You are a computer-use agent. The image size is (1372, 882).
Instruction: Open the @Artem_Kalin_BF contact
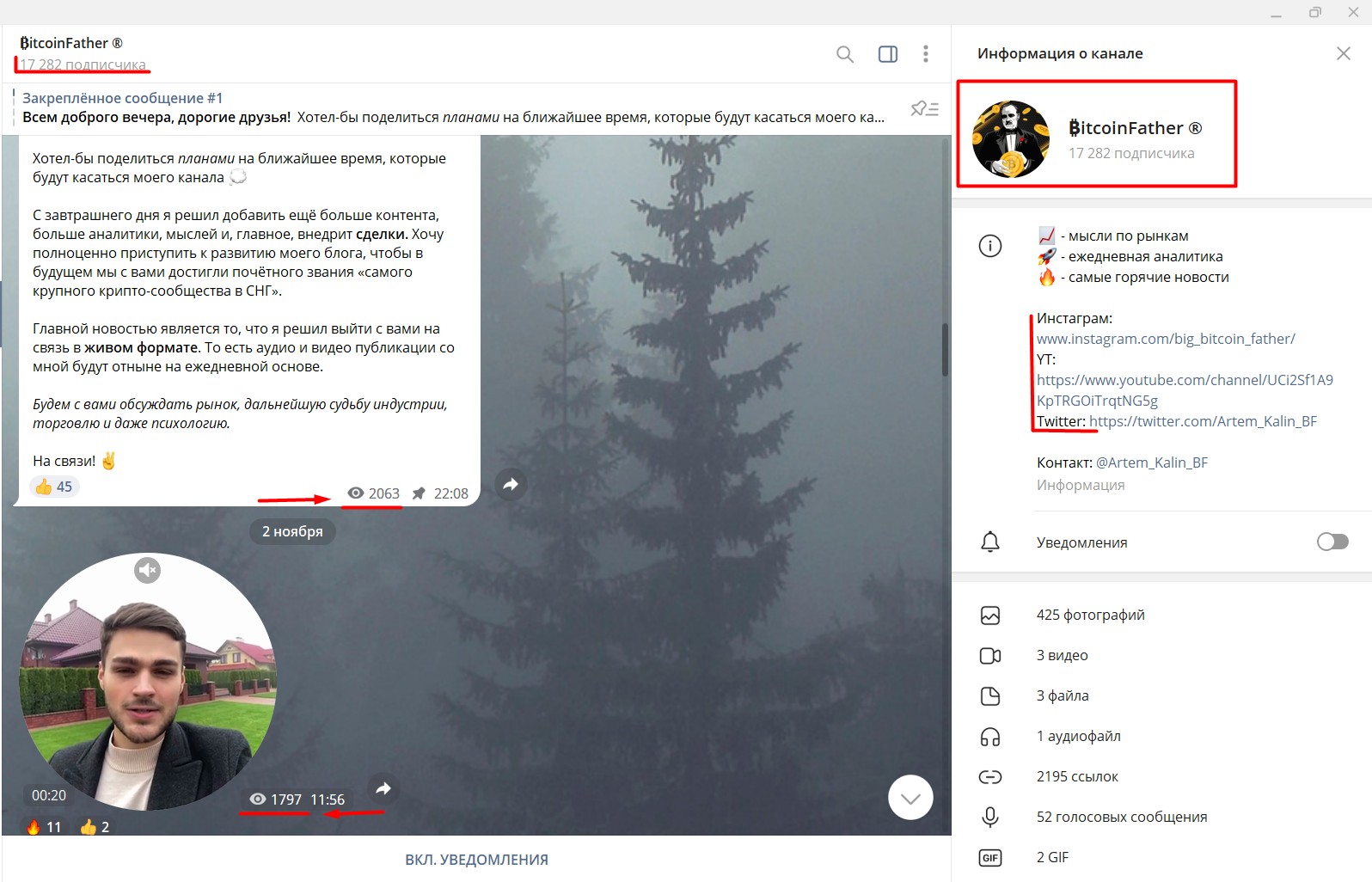click(x=1152, y=462)
